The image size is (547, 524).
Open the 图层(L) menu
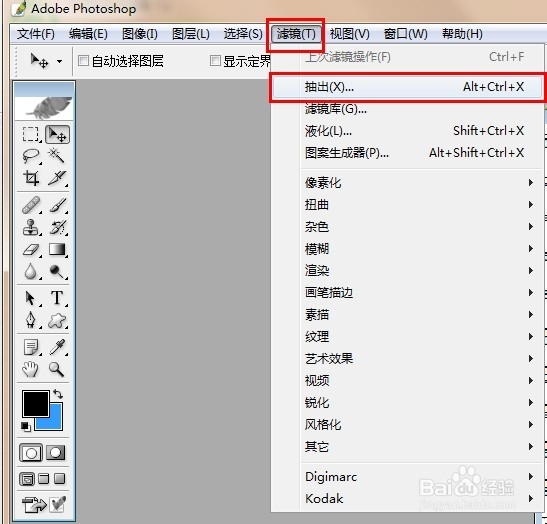pos(191,34)
